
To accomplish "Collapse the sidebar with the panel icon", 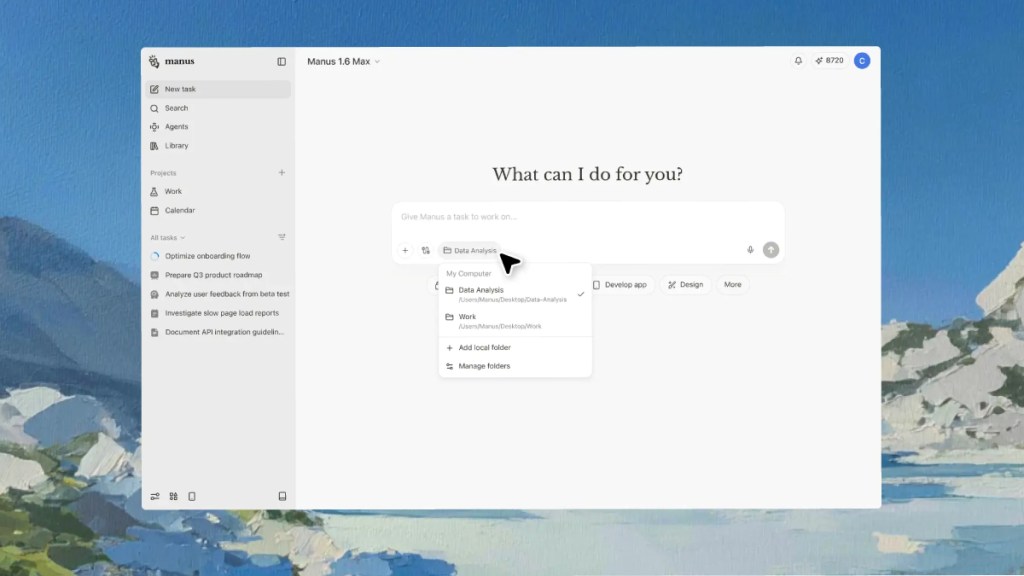I will point(281,61).
